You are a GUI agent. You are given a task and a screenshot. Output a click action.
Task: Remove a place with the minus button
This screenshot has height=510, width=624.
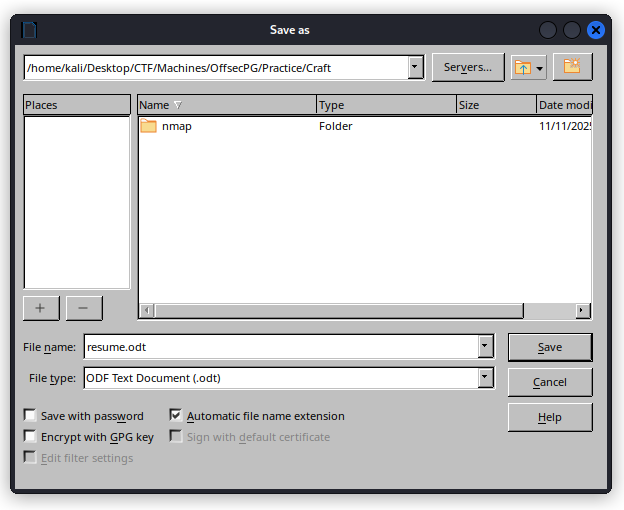pos(84,308)
